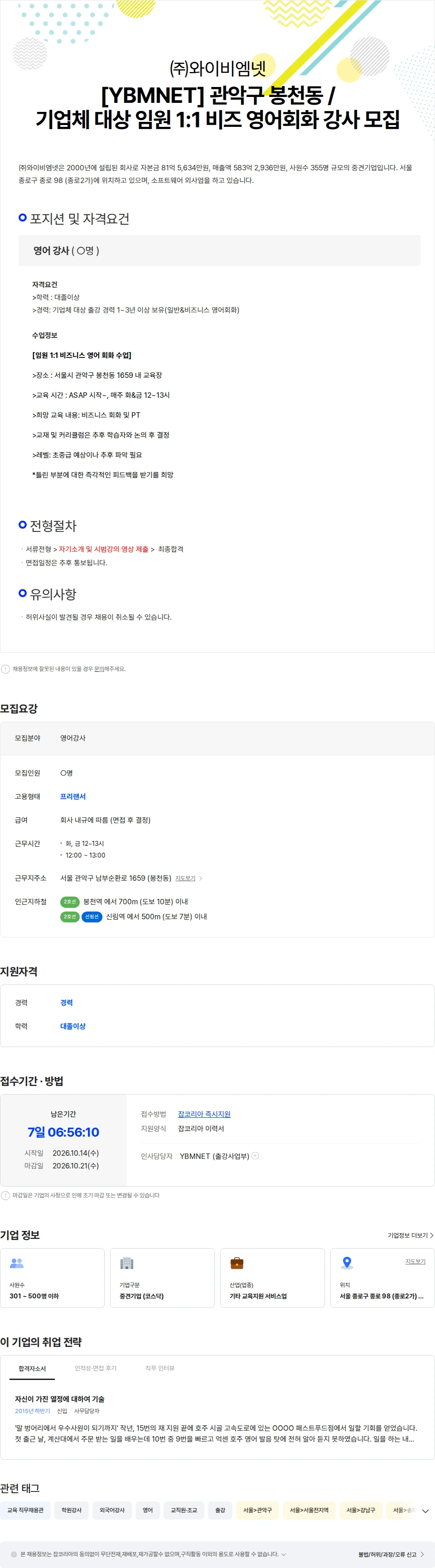Select the 합격자소서 tab
The image size is (435, 1568).
(32, 1368)
